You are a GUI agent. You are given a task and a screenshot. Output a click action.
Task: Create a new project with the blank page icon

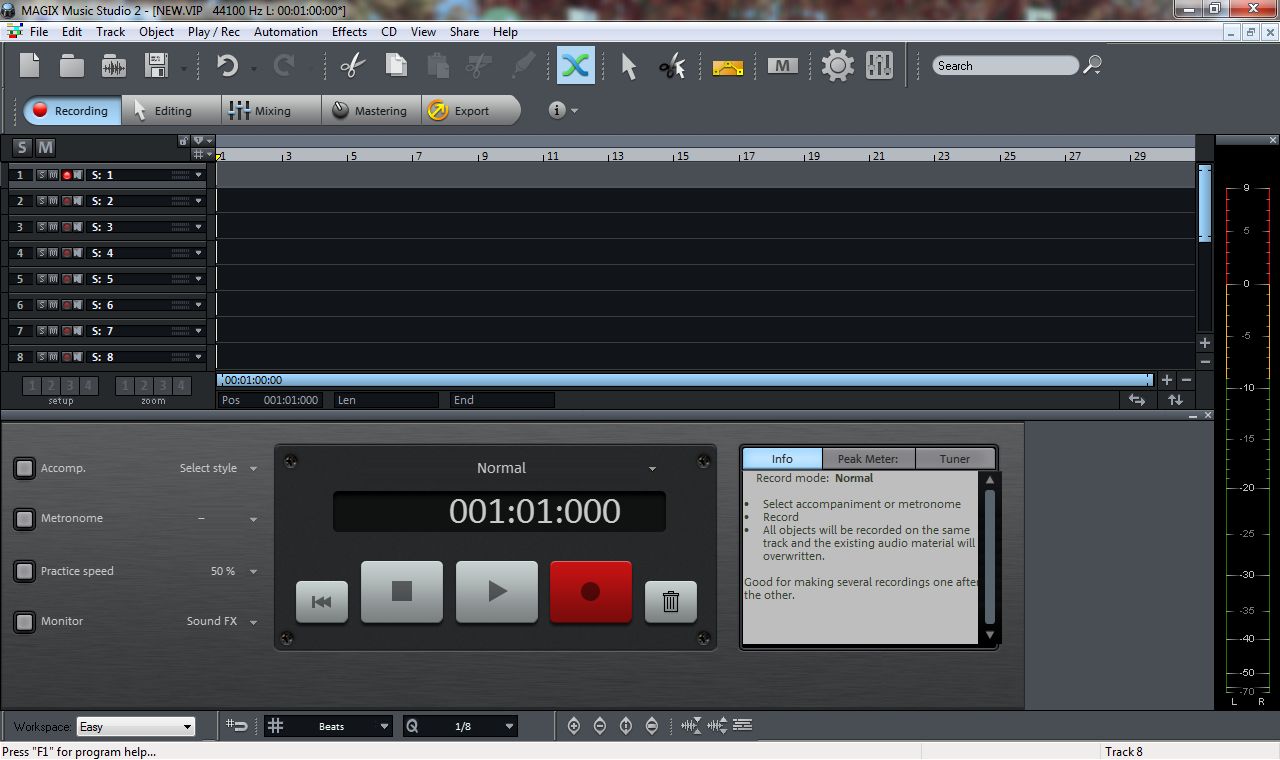pos(30,66)
